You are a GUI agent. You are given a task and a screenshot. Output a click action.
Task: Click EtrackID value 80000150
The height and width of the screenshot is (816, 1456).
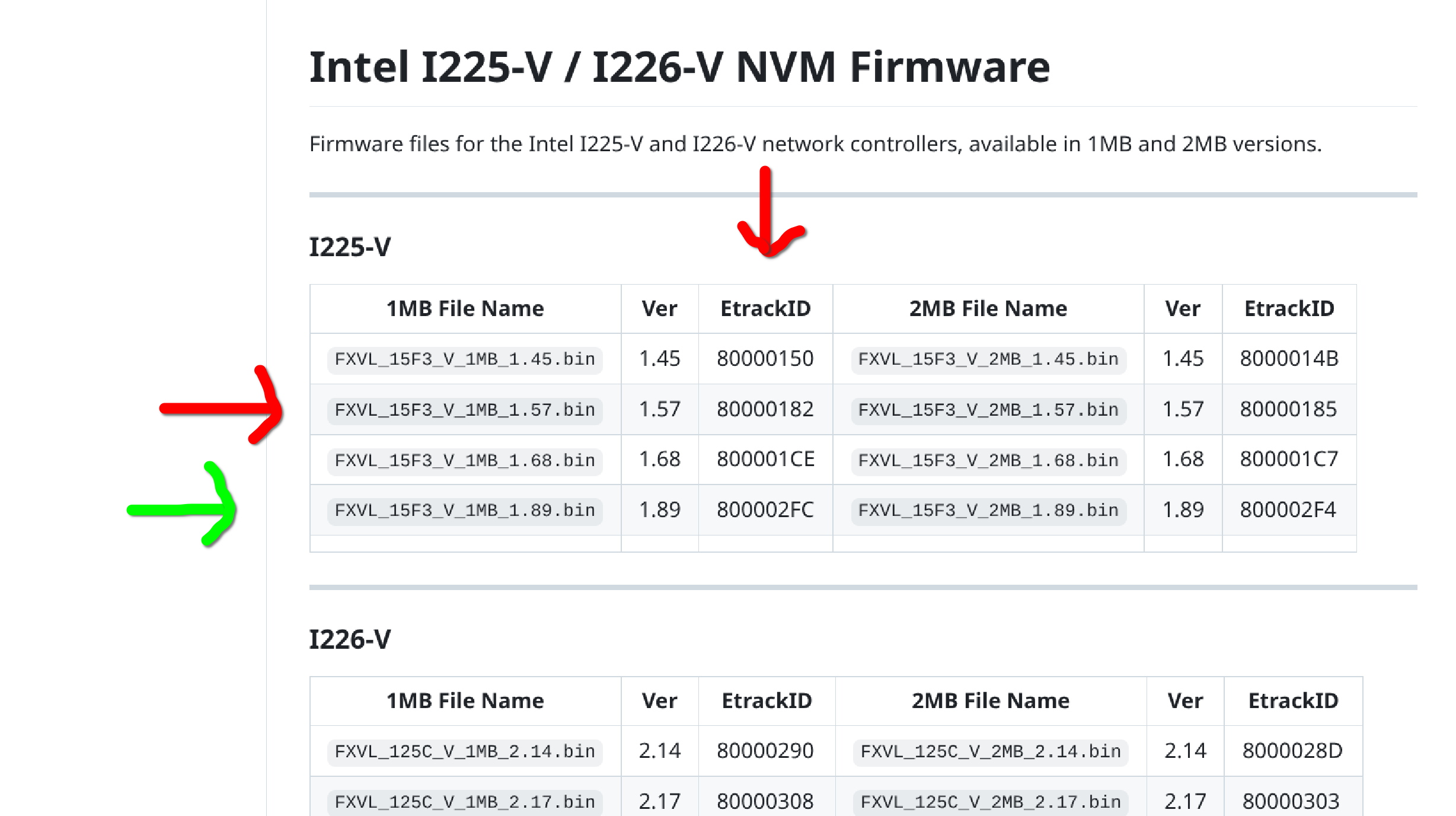coord(765,359)
